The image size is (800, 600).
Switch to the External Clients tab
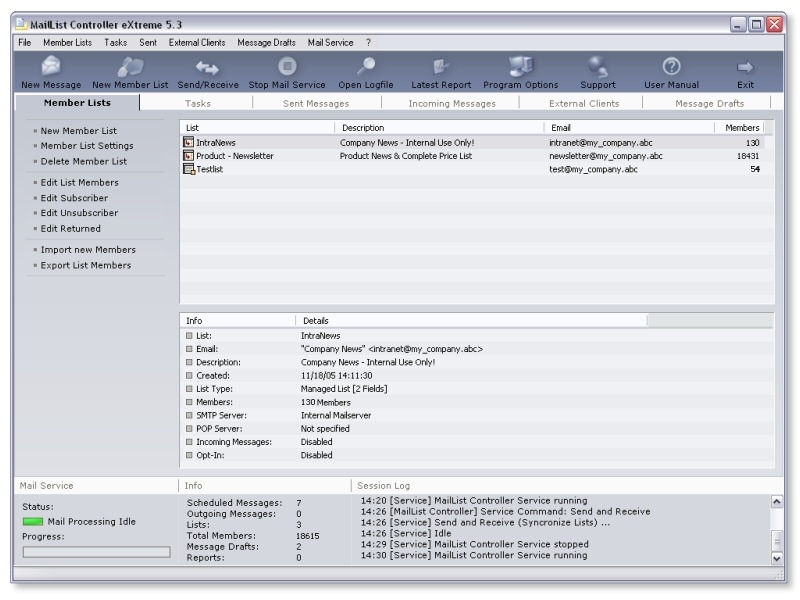584,103
